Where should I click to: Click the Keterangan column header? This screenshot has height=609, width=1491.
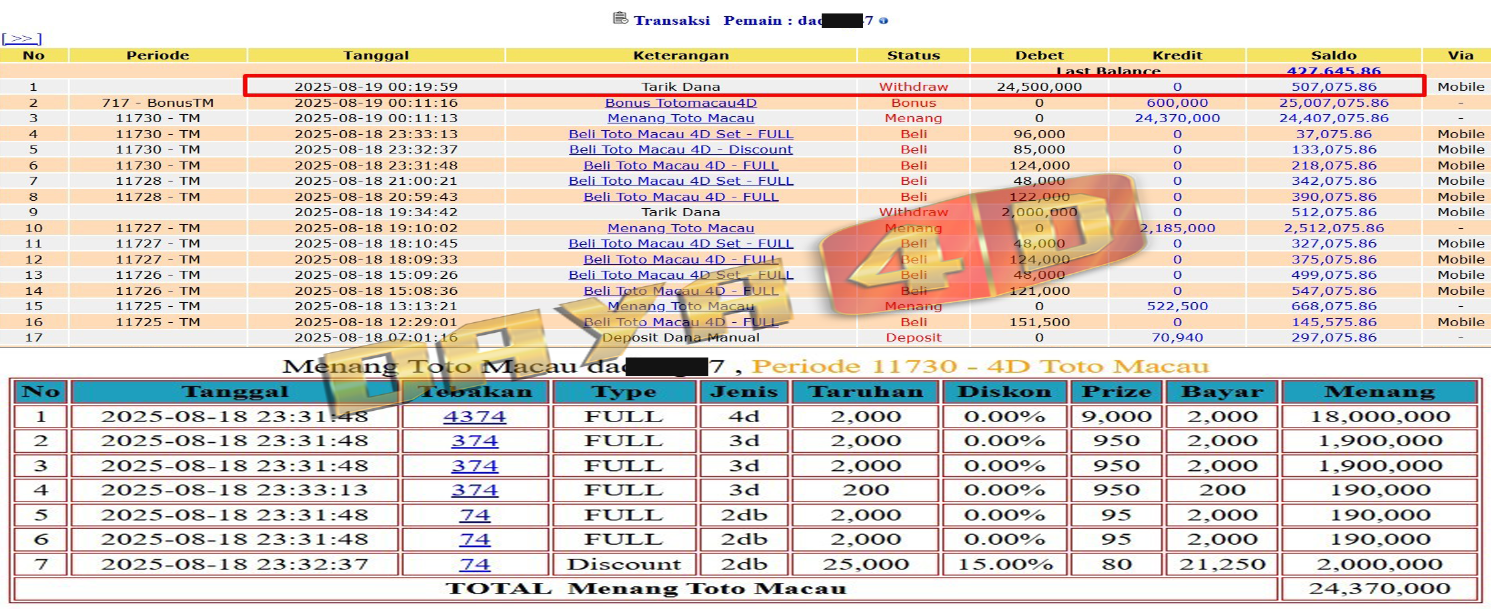click(x=680, y=55)
